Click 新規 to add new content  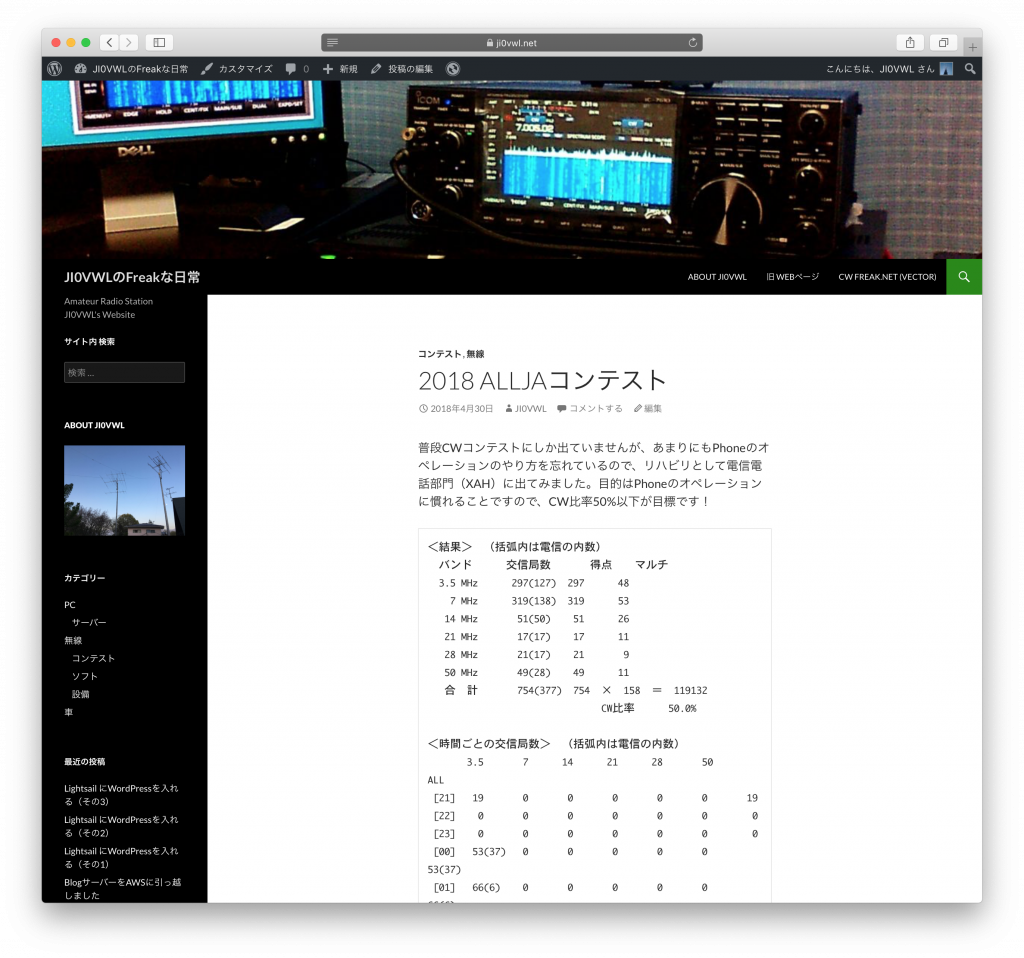click(340, 69)
